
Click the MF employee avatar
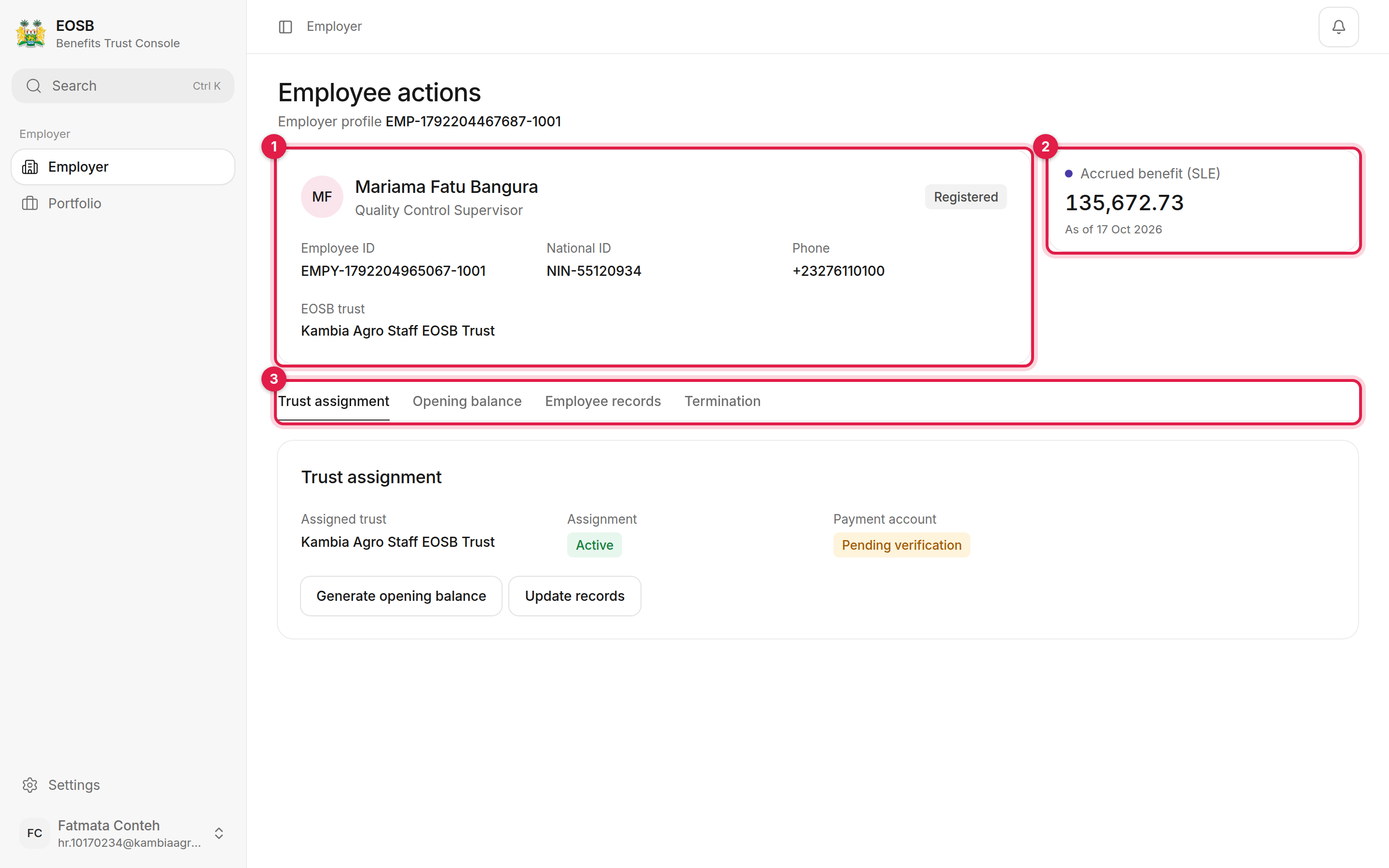point(322,197)
